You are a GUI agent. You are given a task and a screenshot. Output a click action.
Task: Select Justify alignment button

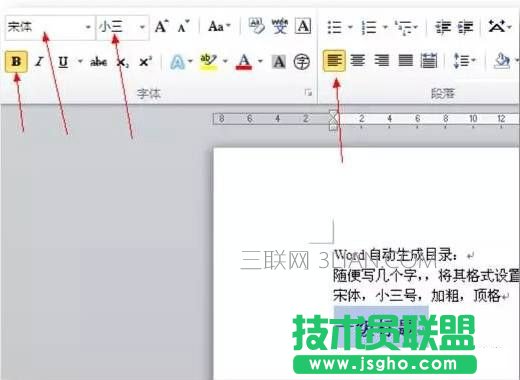coord(405,61)
